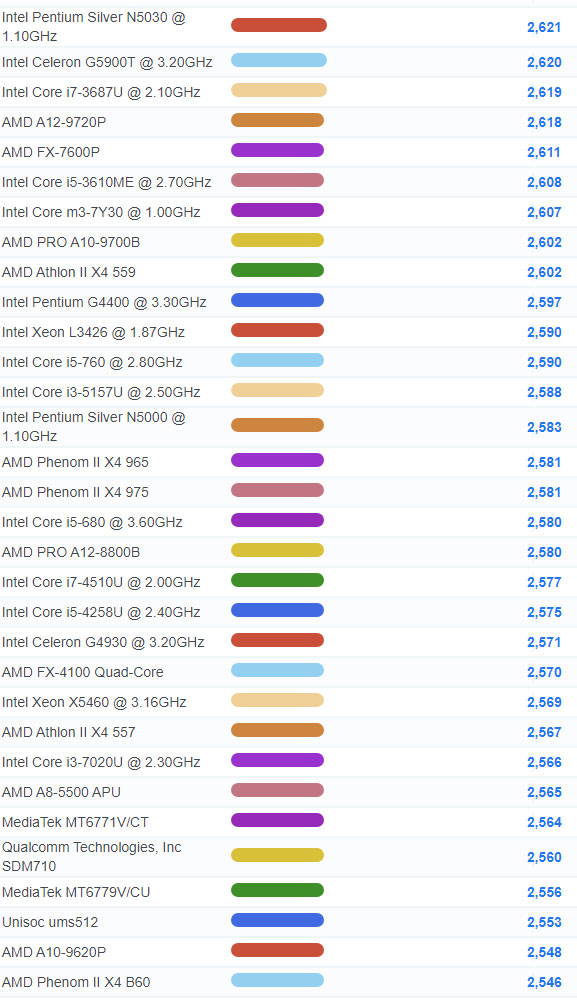Open the Intel Pentium Silver N5030 entry
577x1000 pixels.
(94, 27)
